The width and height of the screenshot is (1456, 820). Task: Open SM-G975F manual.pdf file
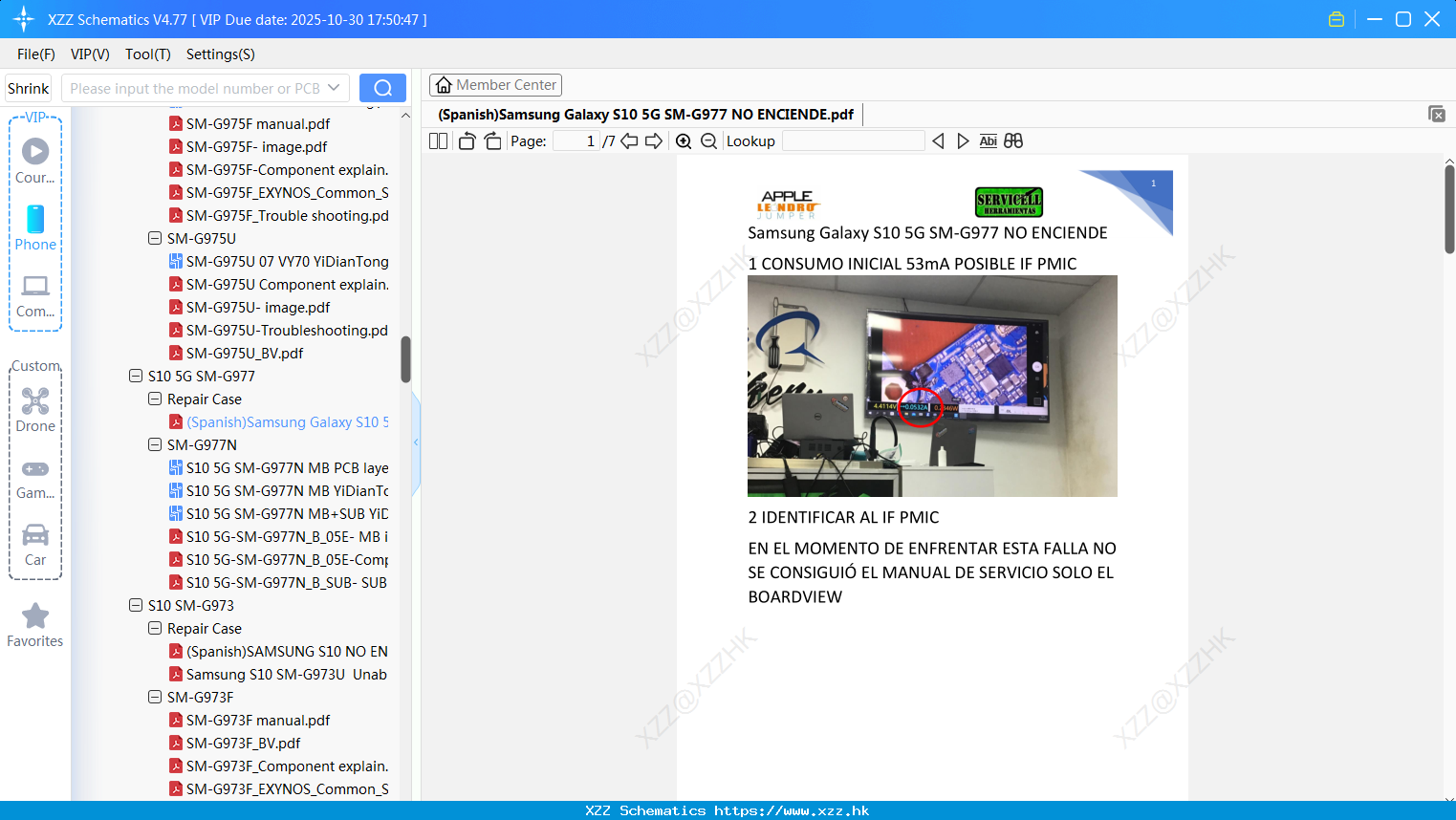point(258,124)
